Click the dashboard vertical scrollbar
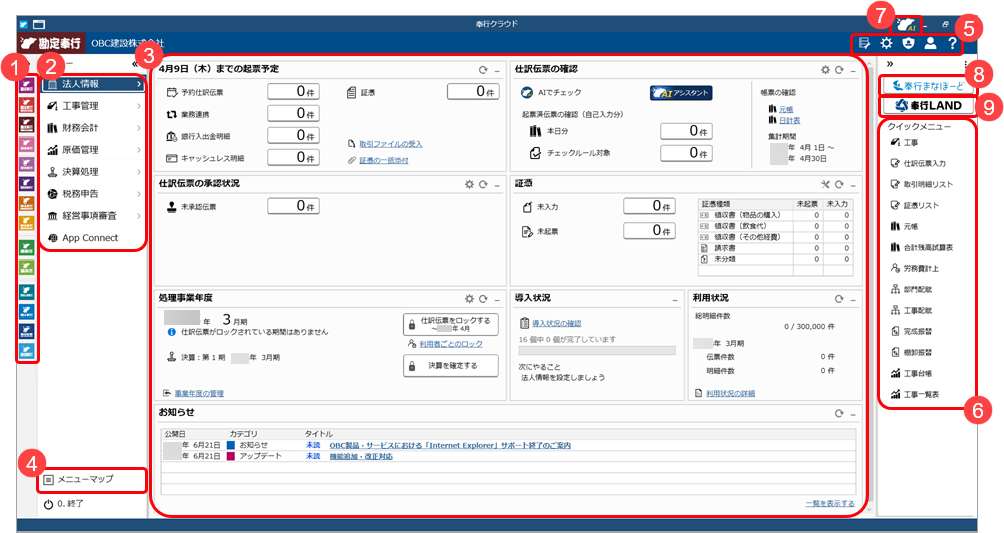Viewport: 1004px width, 533px height. coord(868,285)
